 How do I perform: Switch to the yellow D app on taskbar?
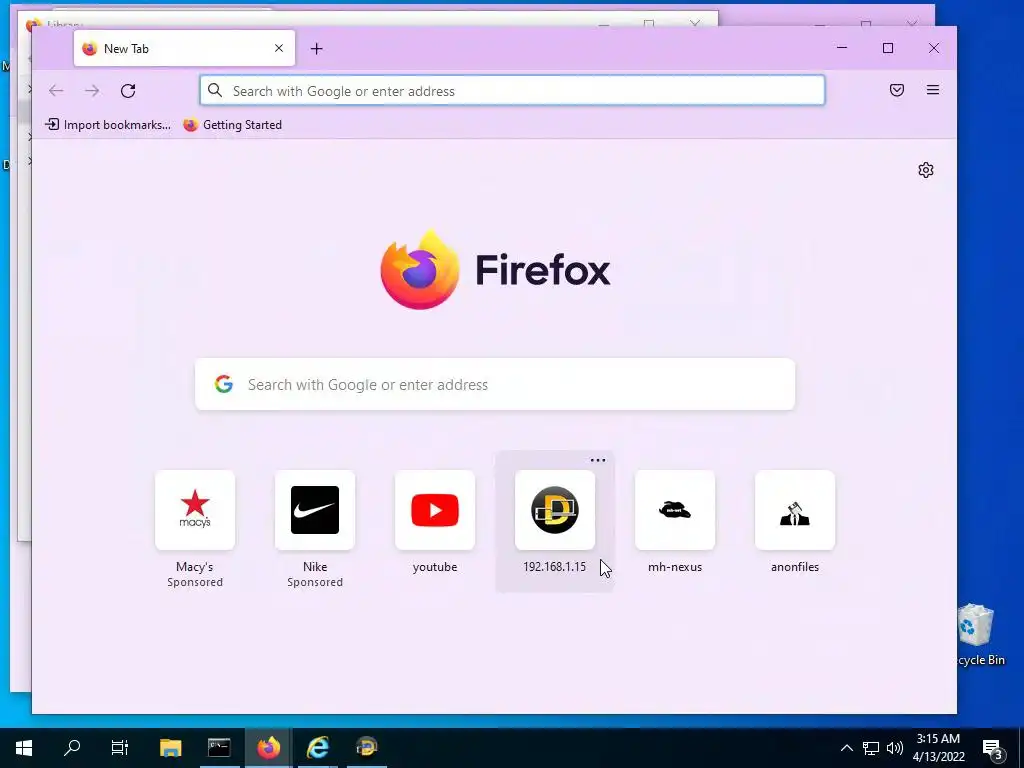coord(367,748)
